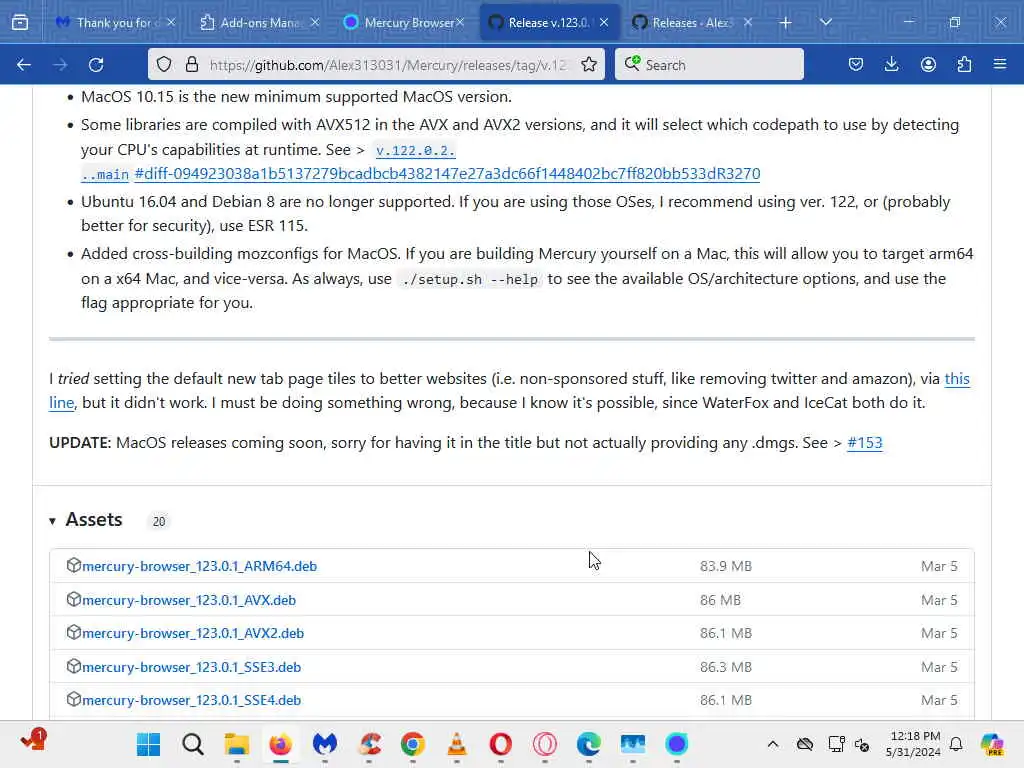Download mercury-browser_123.0.1_ARM64.deb

point(199,566)
